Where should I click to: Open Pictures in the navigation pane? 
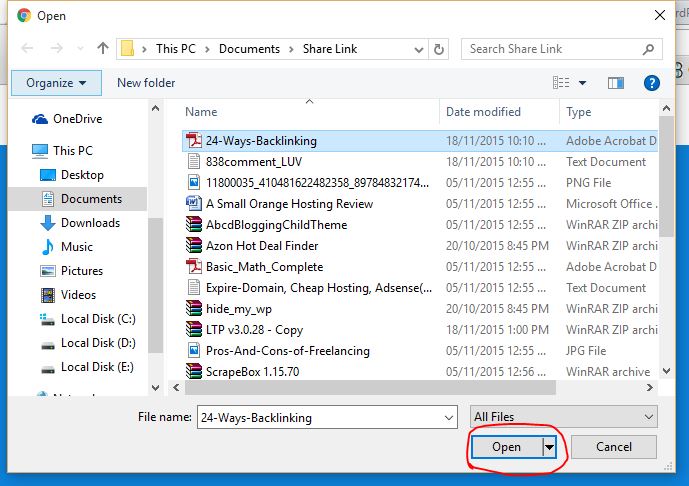tap(72, 271)
